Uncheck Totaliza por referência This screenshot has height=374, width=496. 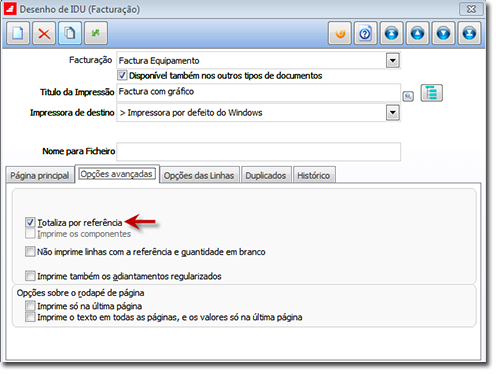(x=30, y=222)
